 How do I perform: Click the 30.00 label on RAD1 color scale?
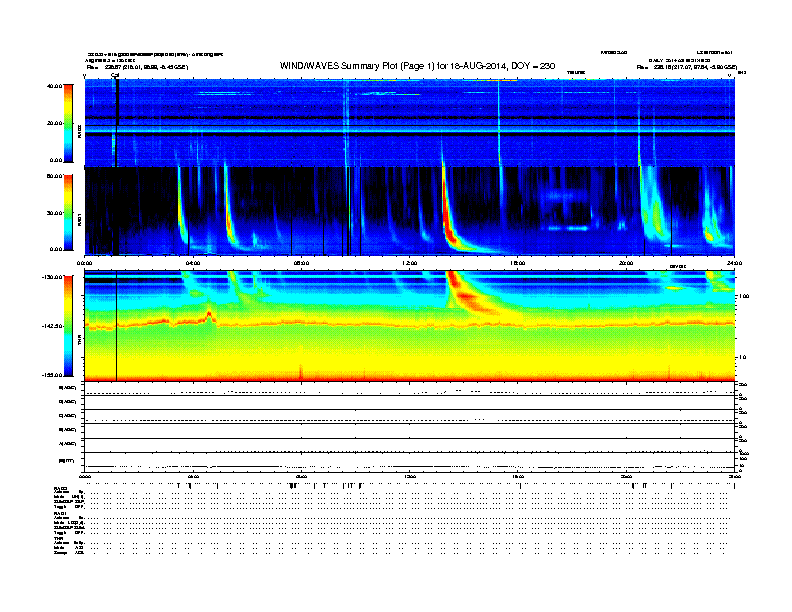[x=54, y=213]
